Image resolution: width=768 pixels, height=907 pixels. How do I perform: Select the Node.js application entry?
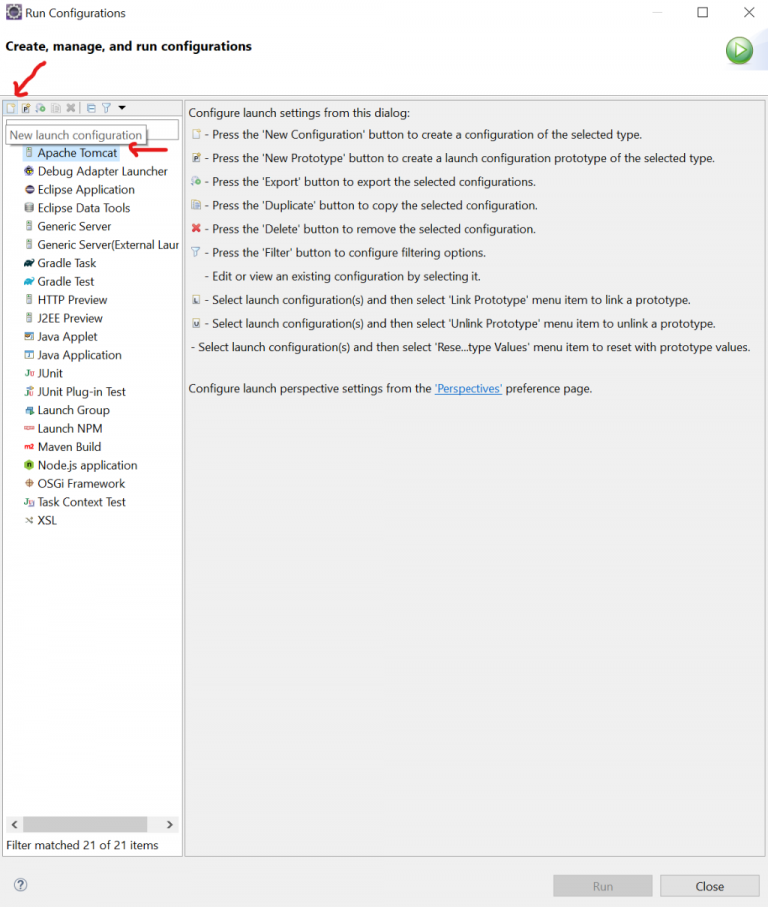pos(87,465)
